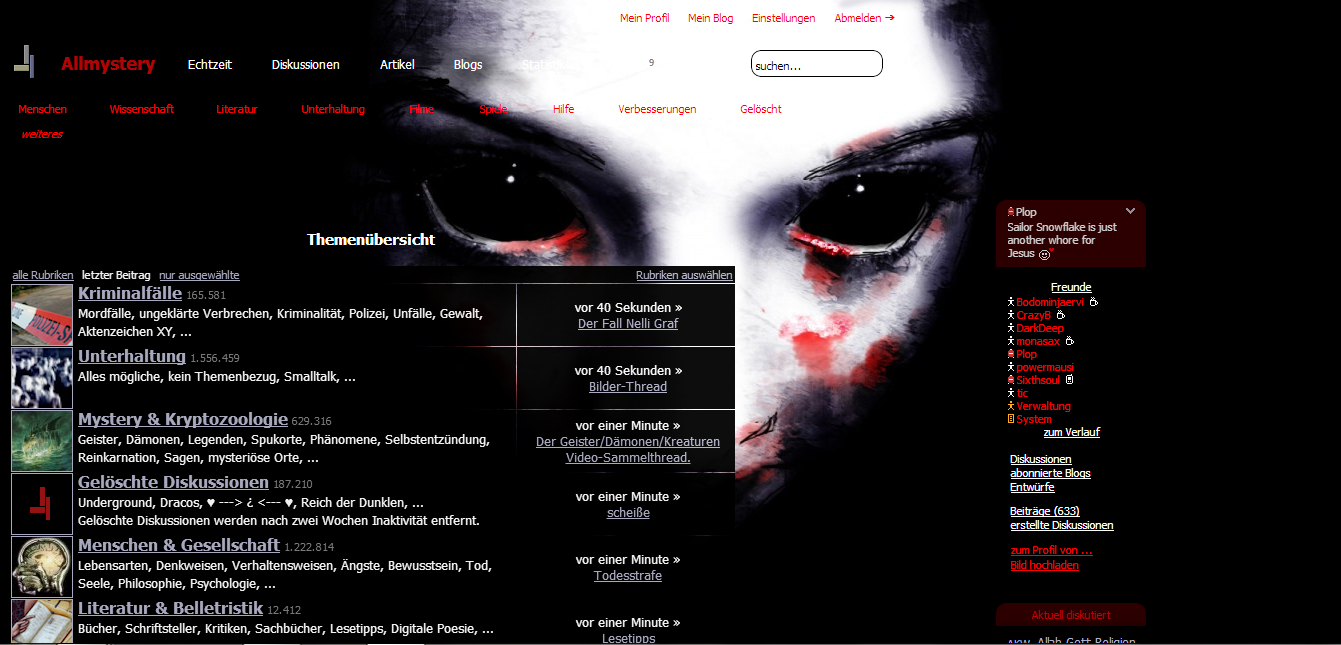Open the Blogs menu
The image size is (1341, 645).
pos(468,65)
